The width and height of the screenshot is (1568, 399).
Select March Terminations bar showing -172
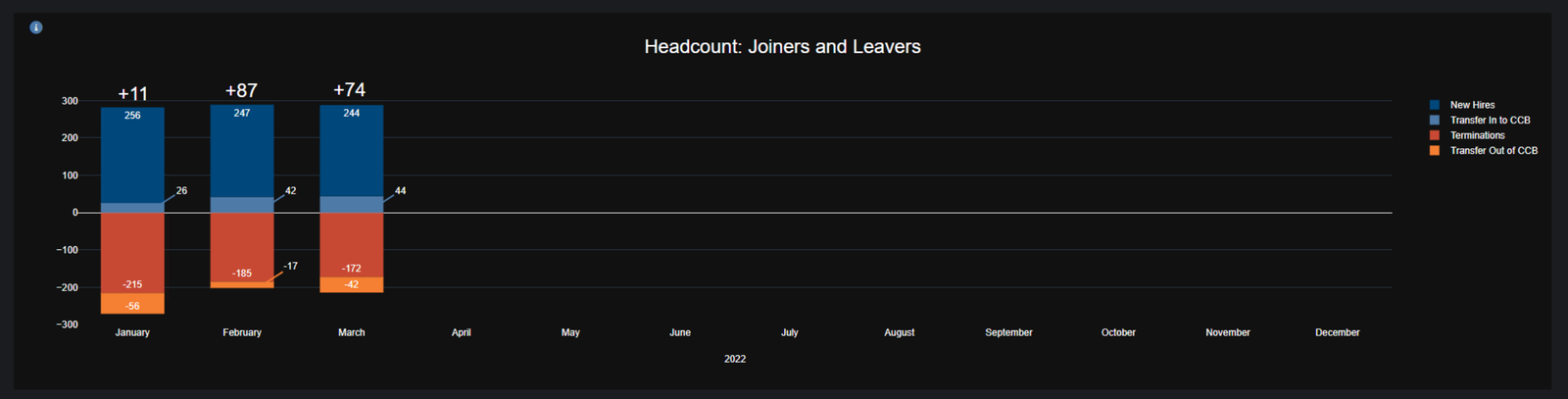pyautogui.click(x=352, y=243)
